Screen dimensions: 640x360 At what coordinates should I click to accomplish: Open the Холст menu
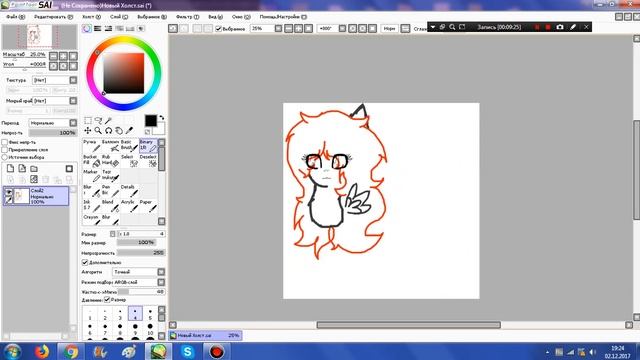pos(91,17)
